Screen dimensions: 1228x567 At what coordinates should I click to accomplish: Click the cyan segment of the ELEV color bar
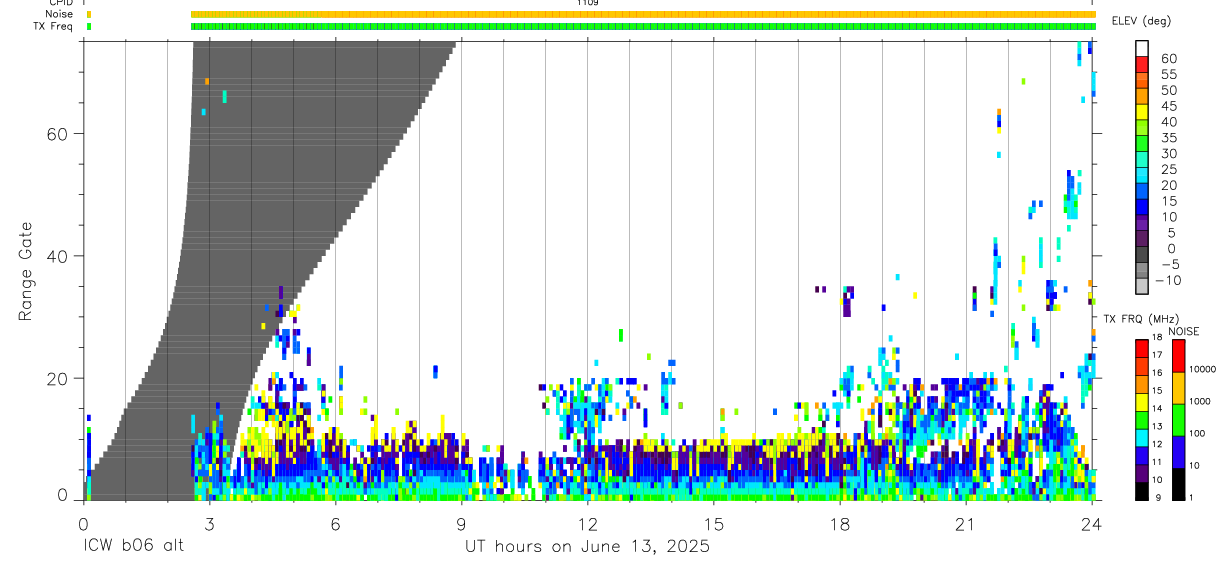click(1142, 176)
